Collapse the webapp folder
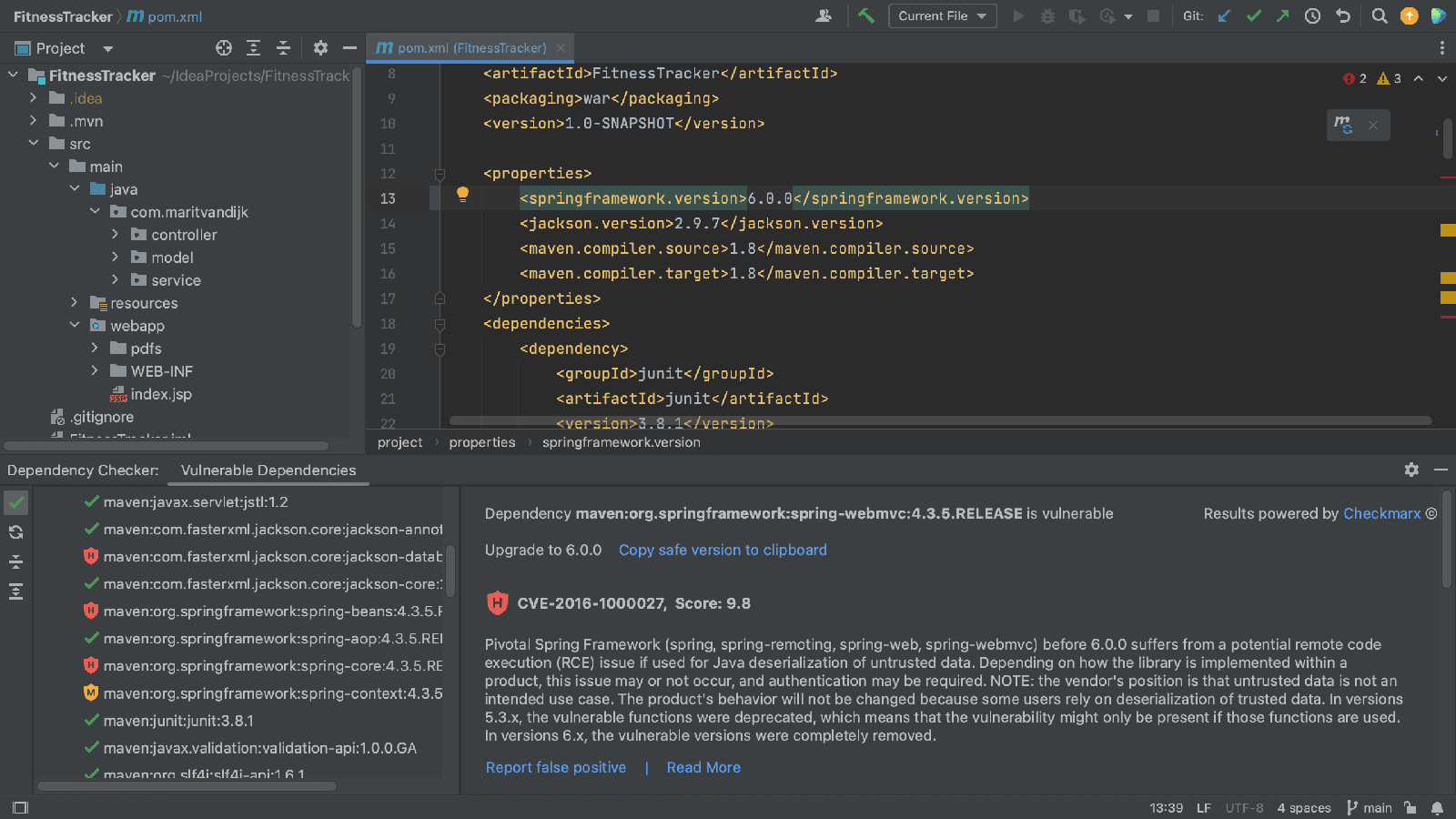Viewport: 1456px width, 819px height. [74, 325]
